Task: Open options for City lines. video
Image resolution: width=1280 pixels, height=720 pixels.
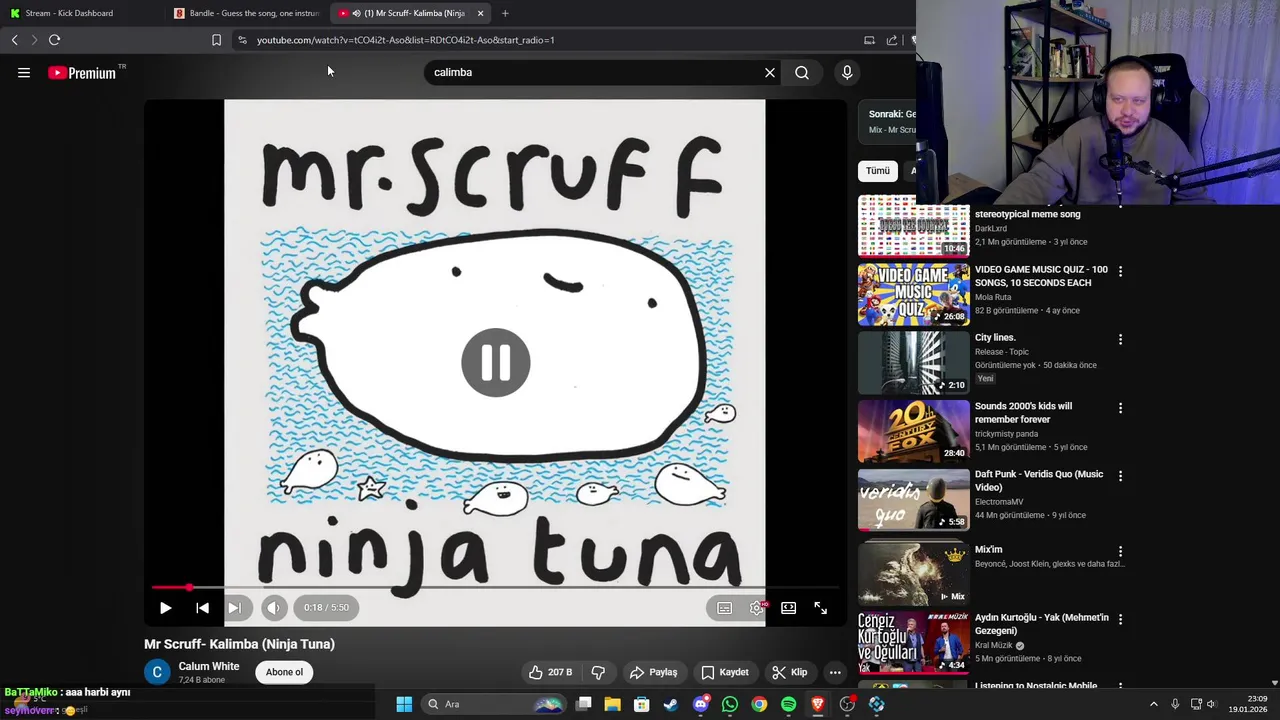Action: [1120, 339]
